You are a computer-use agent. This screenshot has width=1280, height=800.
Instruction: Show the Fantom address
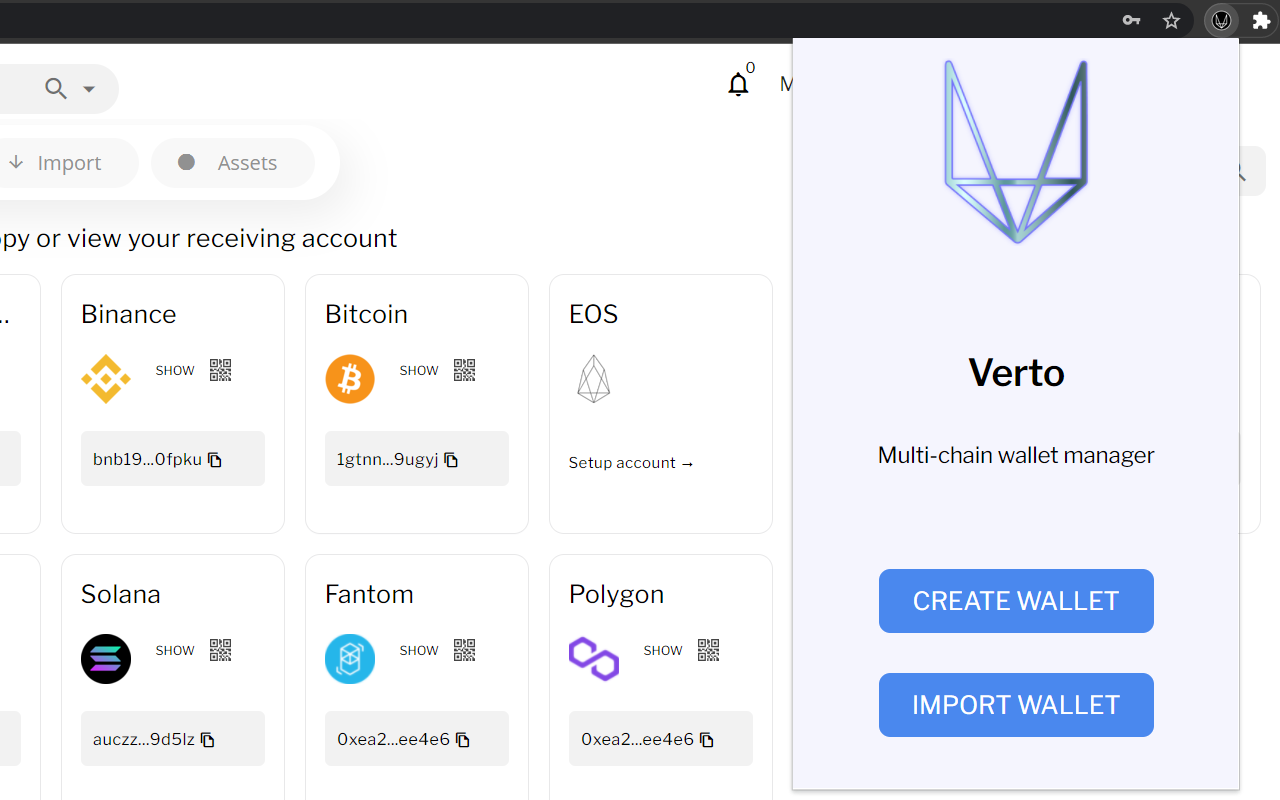point(419,651)
